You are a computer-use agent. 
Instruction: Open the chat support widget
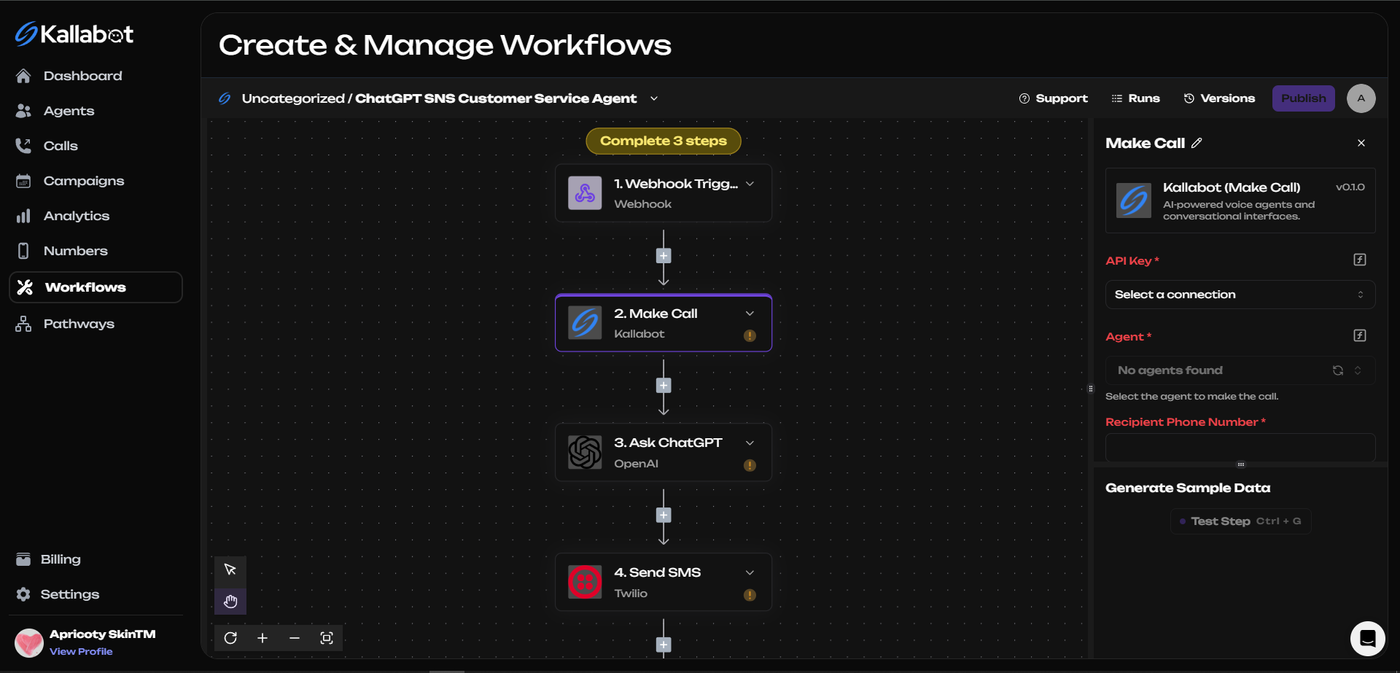coord(1367,638)
